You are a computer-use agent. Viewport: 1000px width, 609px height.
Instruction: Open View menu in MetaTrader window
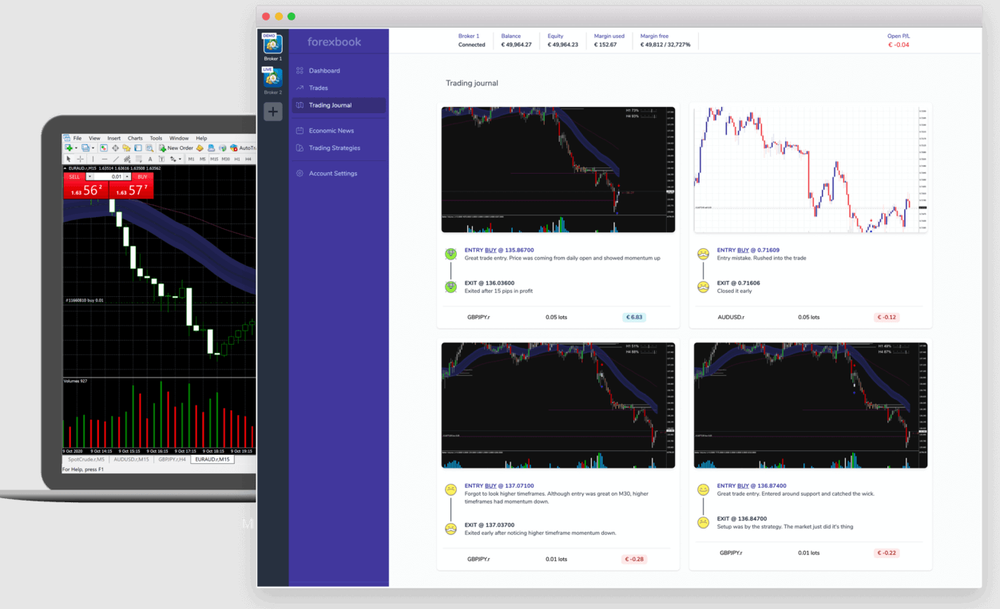[94, 138]
